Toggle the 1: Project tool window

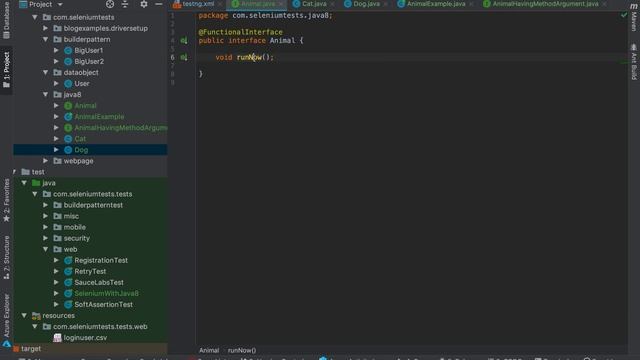6,69
